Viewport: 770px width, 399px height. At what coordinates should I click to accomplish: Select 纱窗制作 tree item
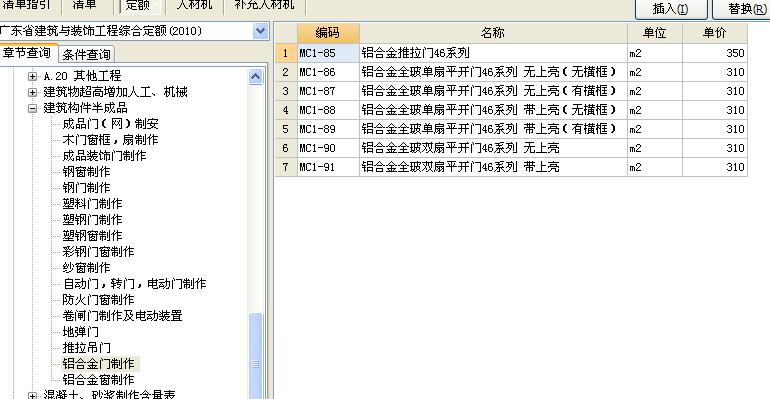tap(86, 268)
